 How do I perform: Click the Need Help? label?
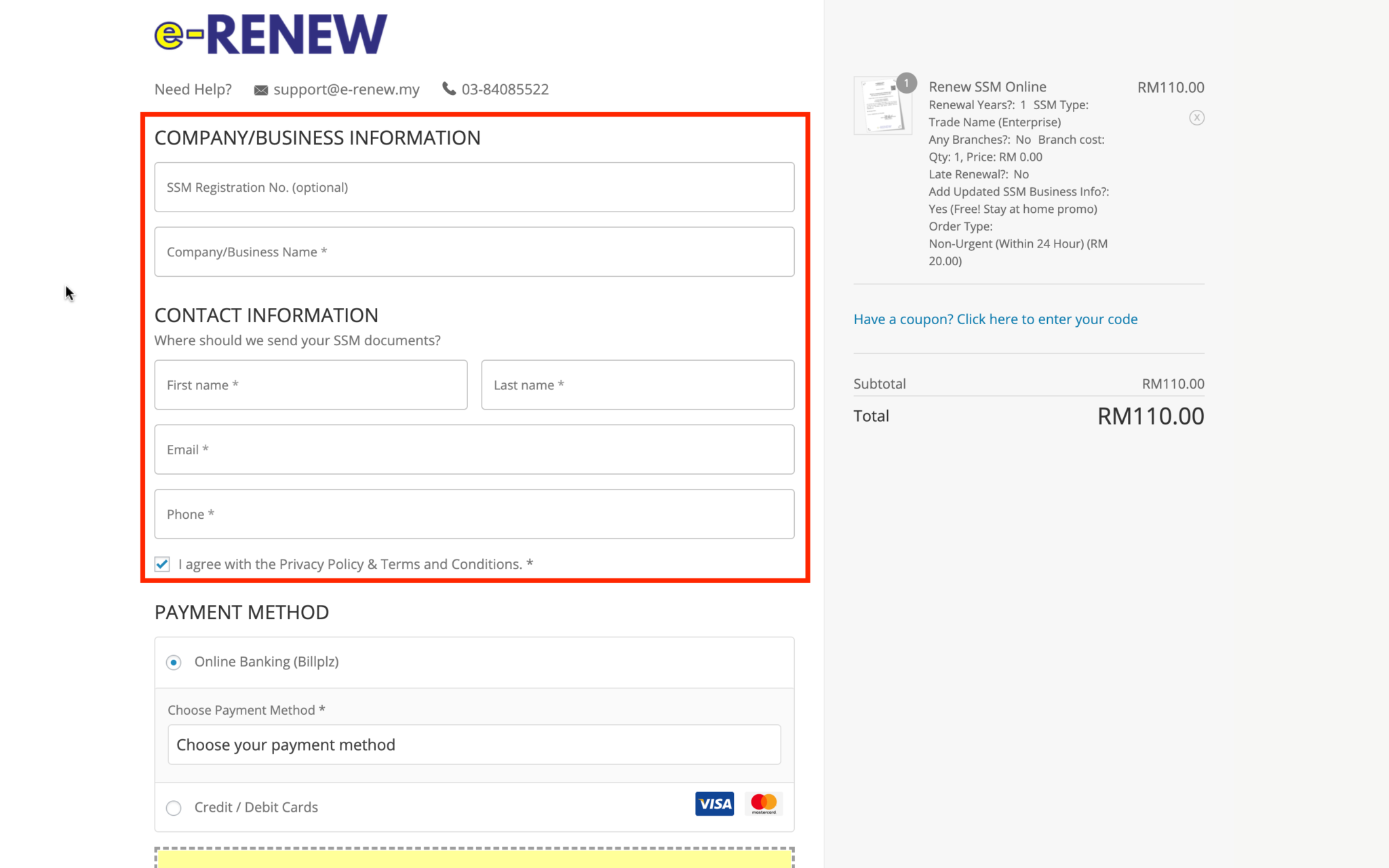pos(192,89)
